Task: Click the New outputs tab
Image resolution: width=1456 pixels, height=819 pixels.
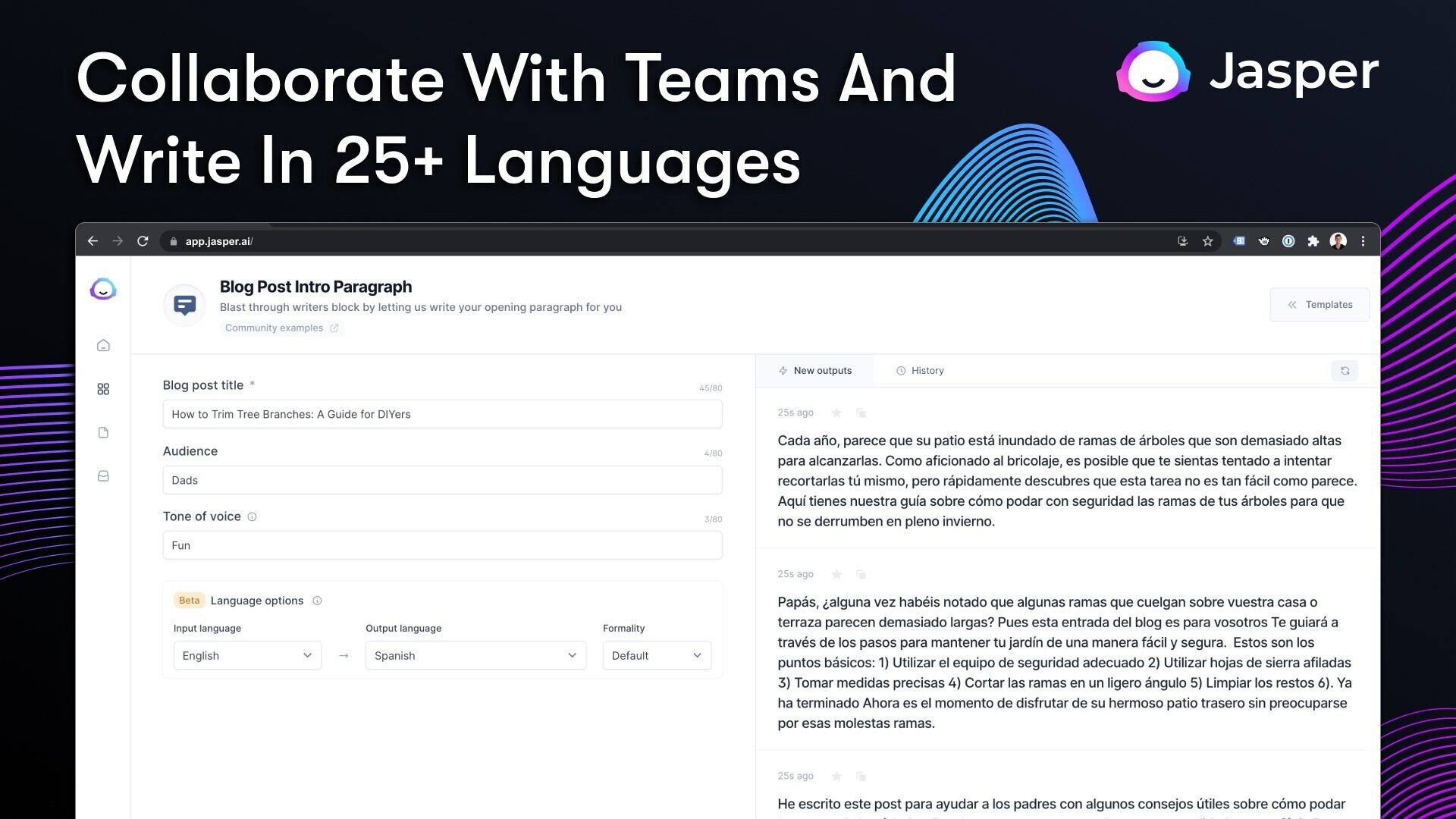Action: (x=815, y=370)
